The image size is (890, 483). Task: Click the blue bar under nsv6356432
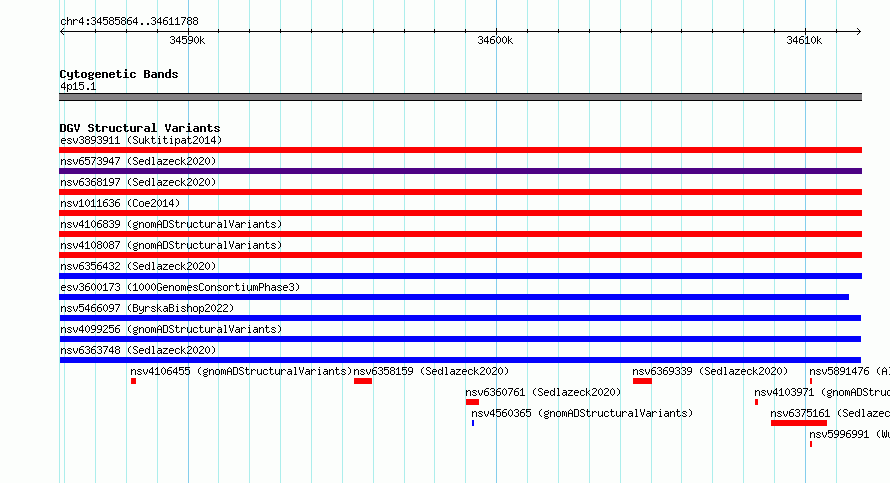(x=460, y=276)
